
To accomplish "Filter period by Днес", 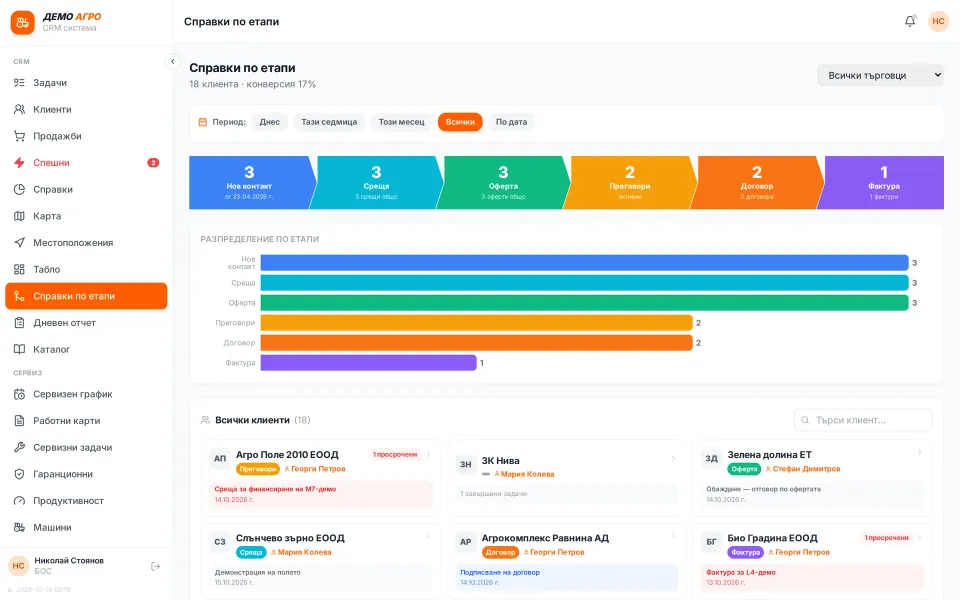I will click(x=269, y=122).
